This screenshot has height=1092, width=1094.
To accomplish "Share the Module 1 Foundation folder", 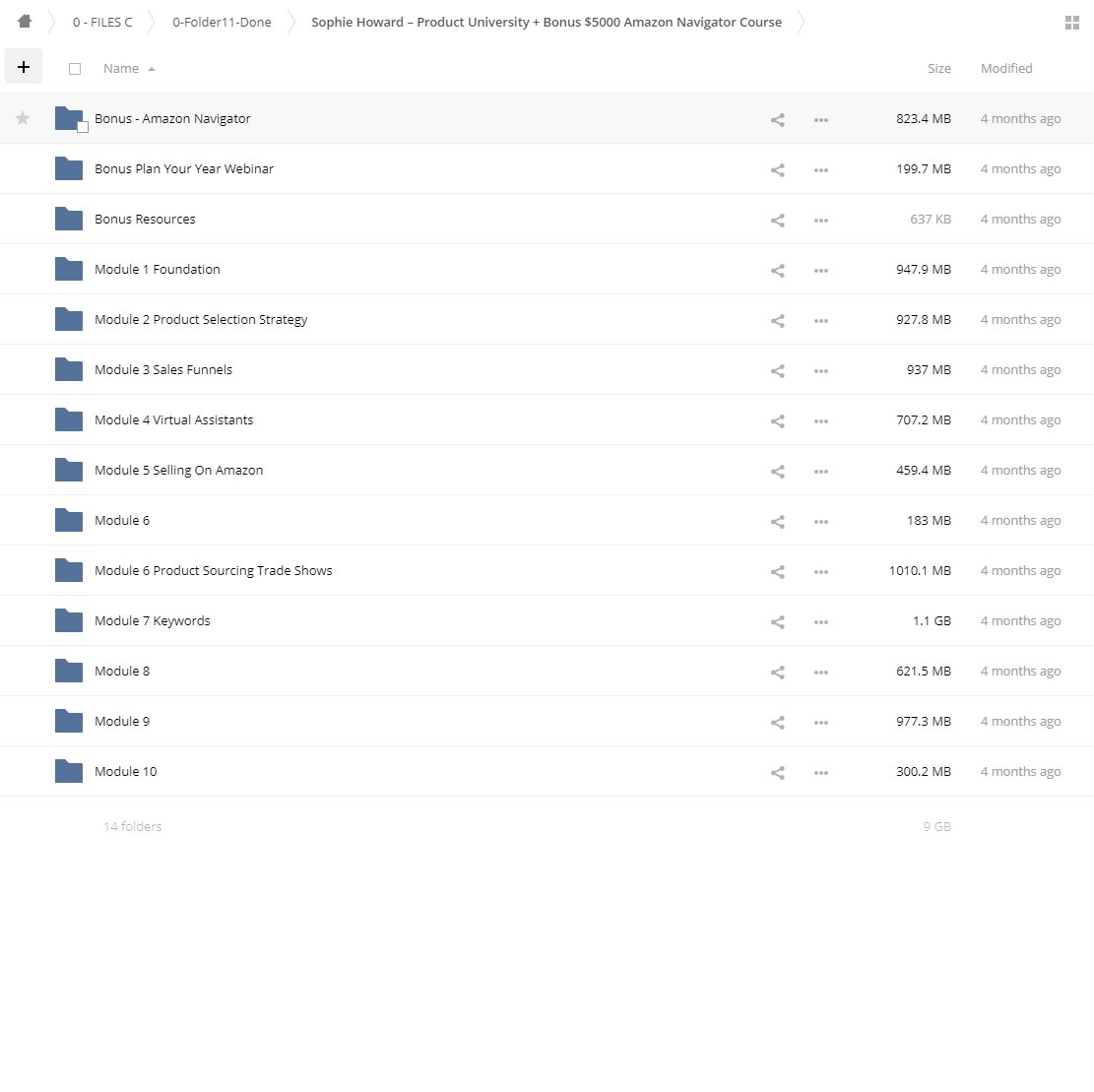I will [777, 271].
